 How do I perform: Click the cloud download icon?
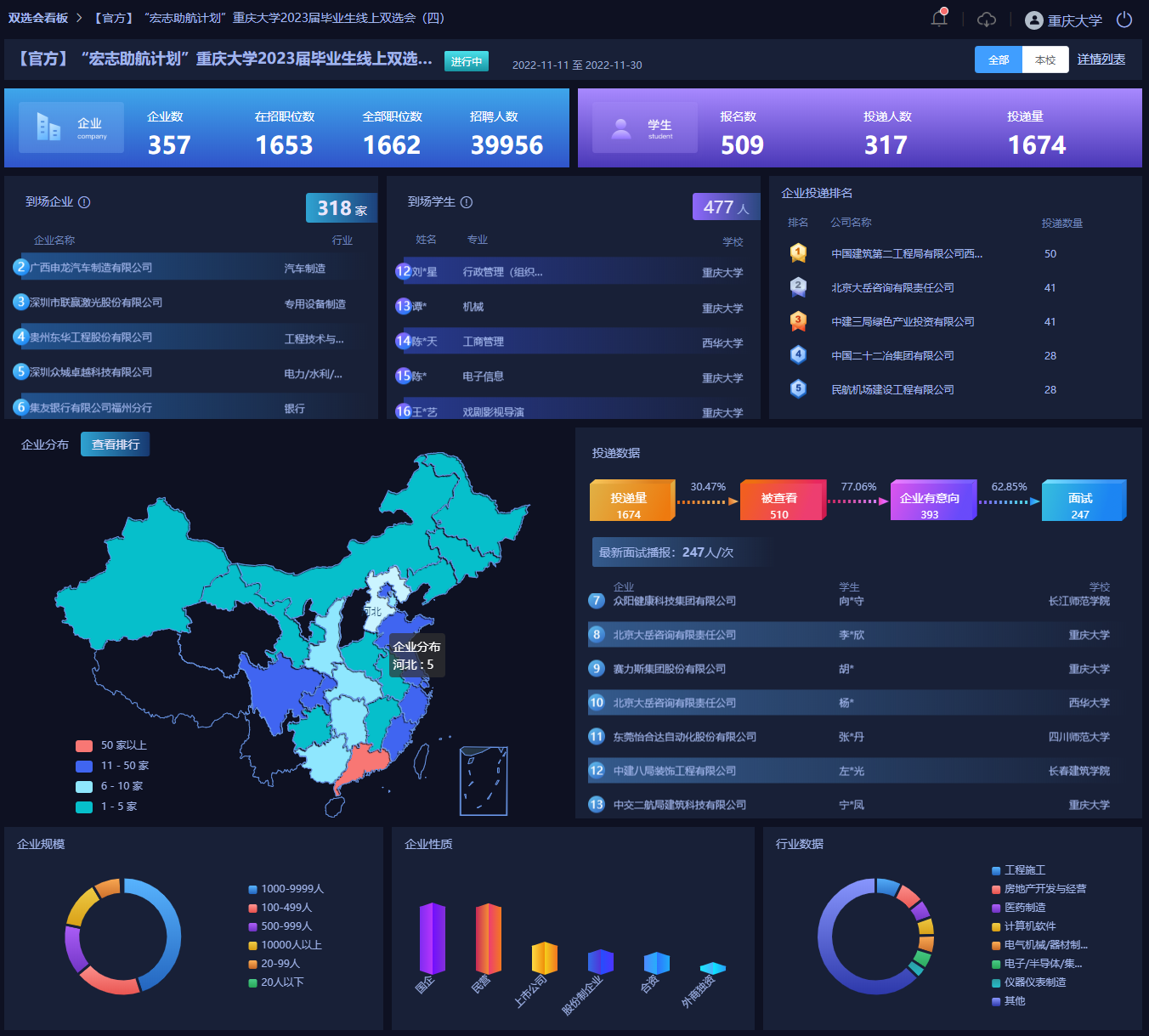coord(986,20)
